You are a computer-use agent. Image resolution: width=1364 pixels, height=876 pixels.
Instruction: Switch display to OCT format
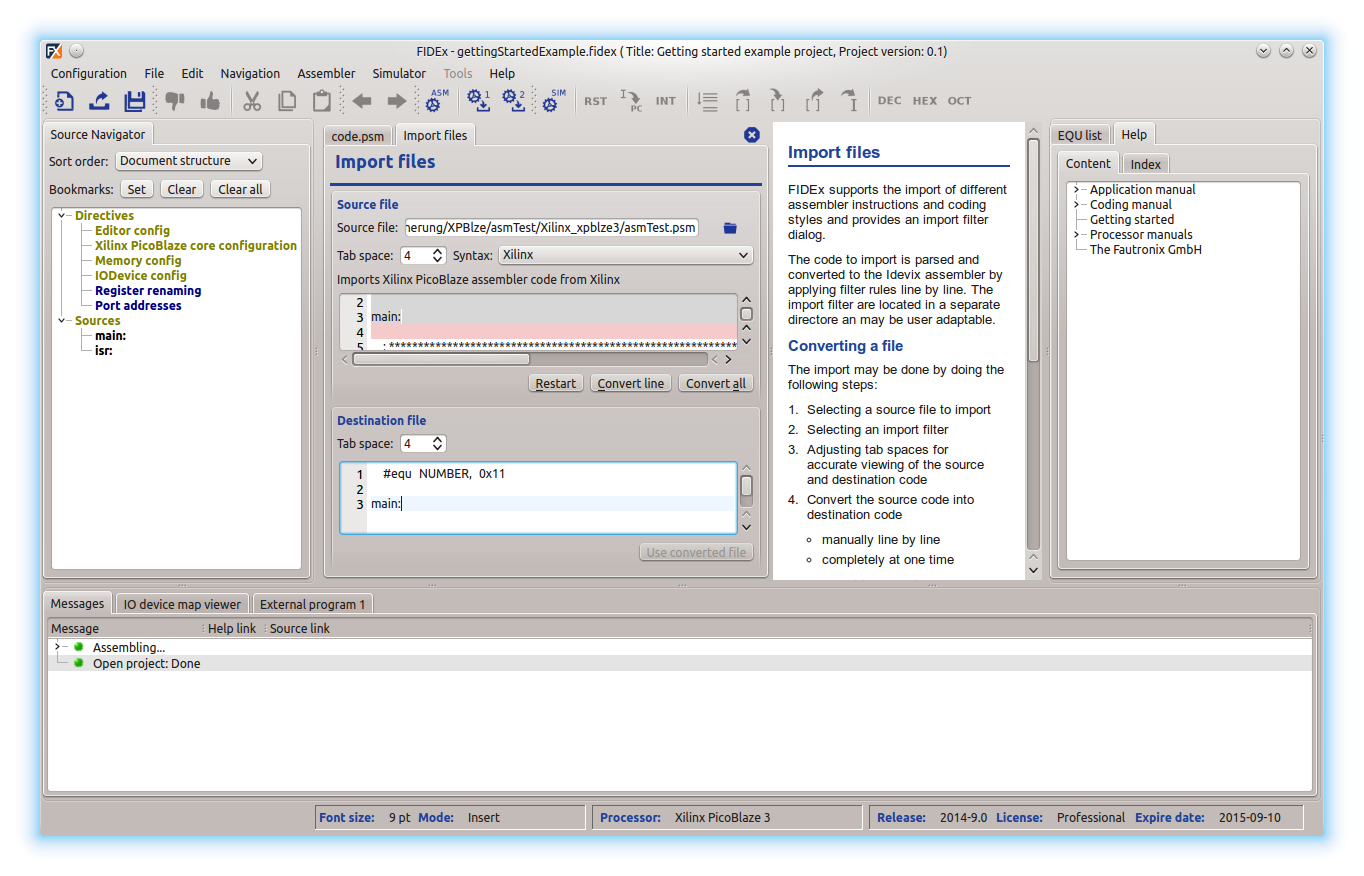(x=959, y=101)
